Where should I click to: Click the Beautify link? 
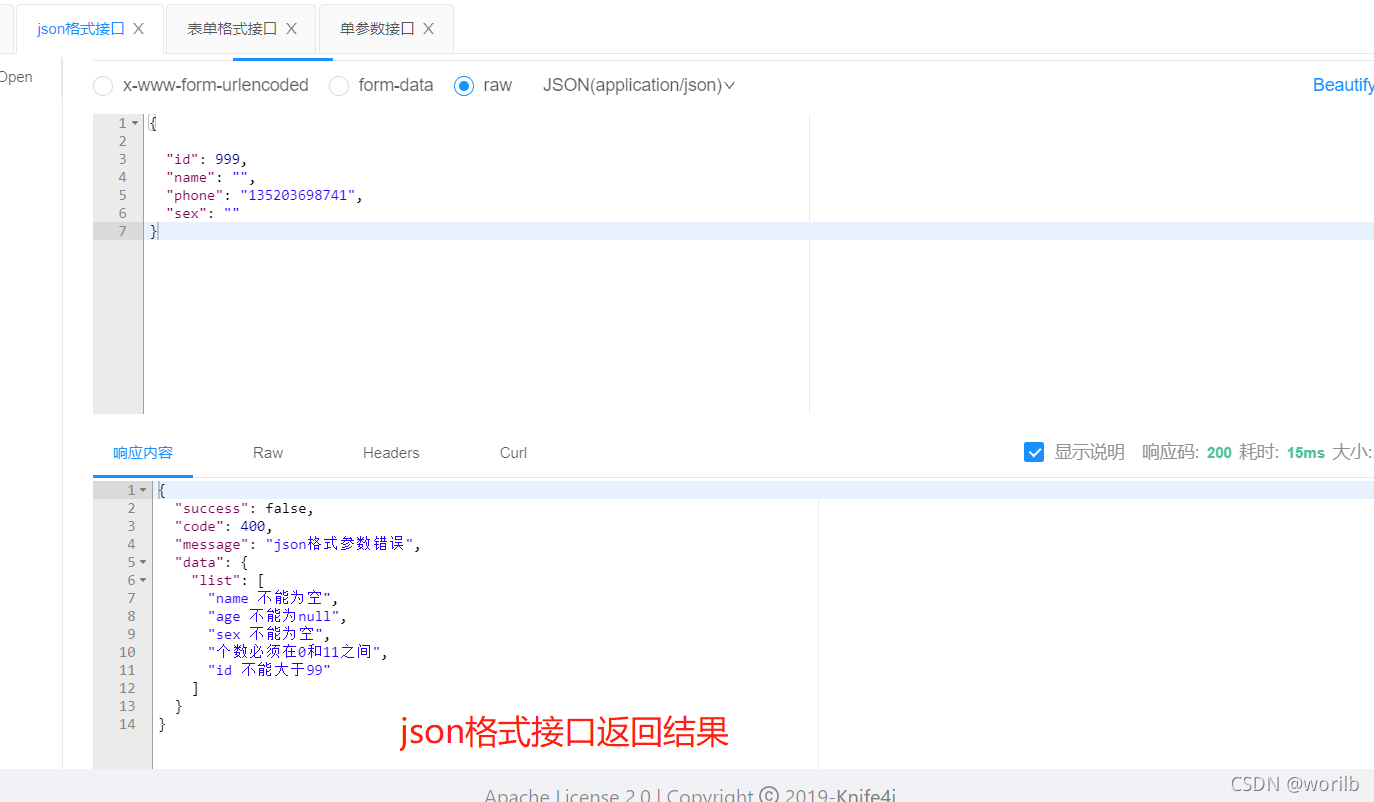tap(1343, 86)
